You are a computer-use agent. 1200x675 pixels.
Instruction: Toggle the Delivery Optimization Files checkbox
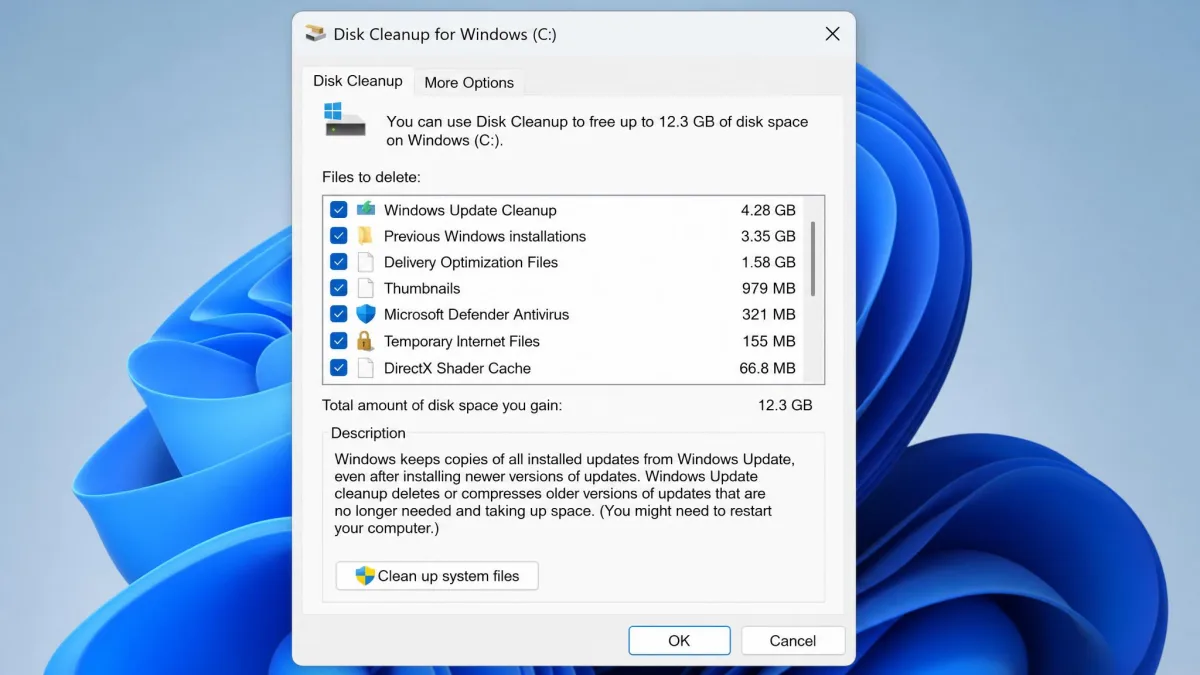339,262
